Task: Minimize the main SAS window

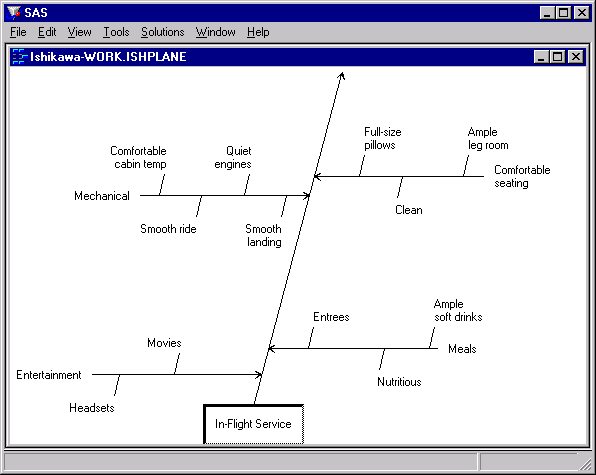Action: click(547, 13)
